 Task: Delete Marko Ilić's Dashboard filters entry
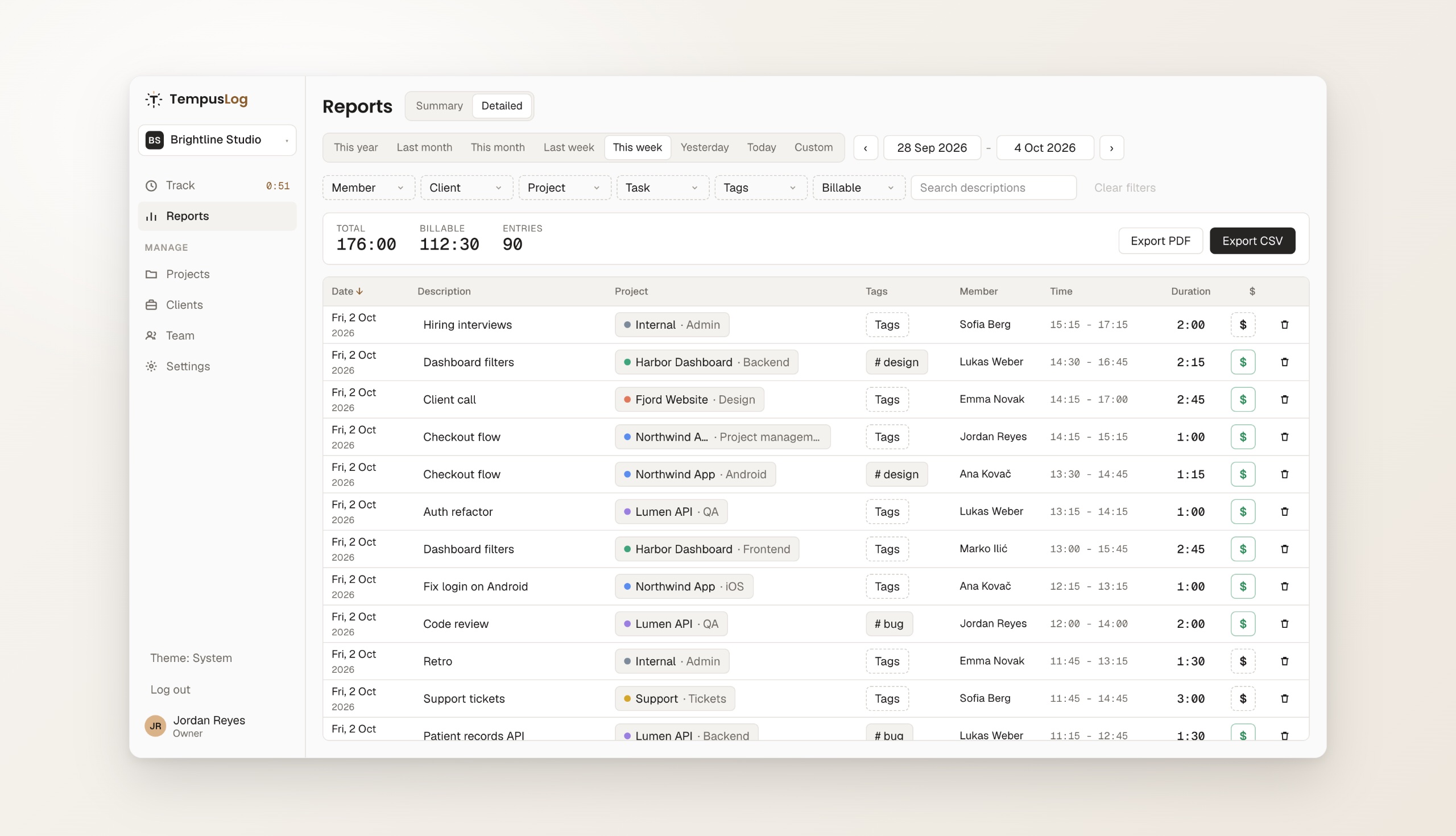(1284, 549)
